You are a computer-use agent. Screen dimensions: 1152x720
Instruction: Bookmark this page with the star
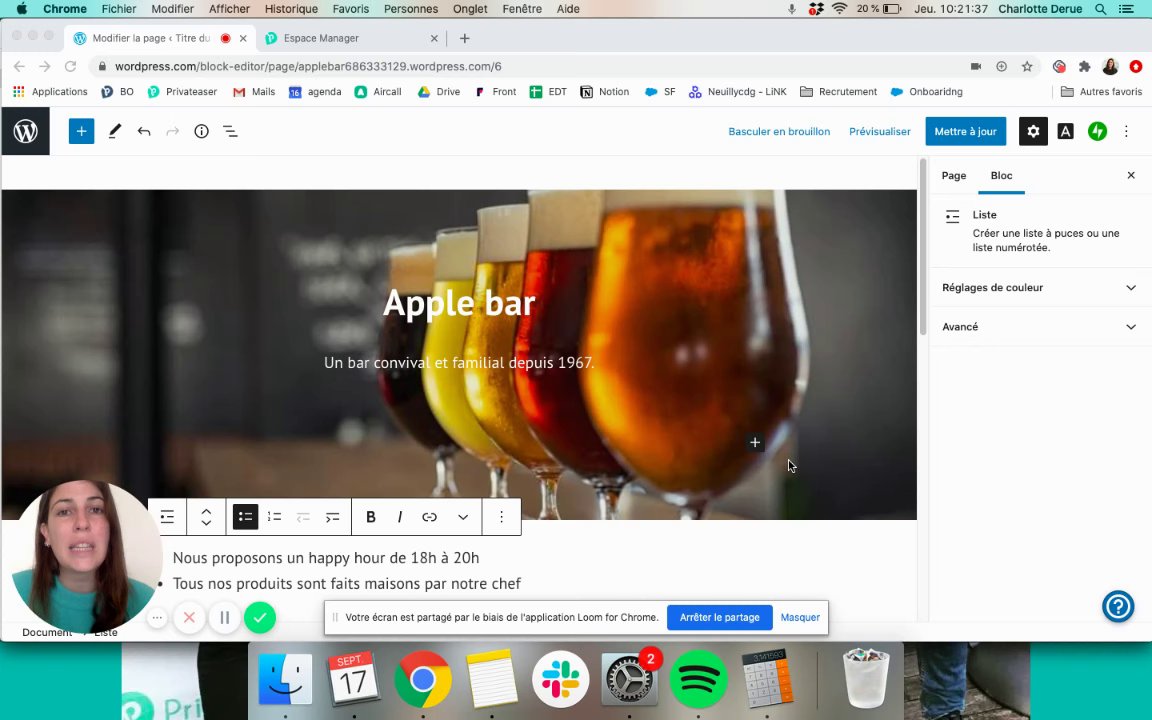(1027, 66)
